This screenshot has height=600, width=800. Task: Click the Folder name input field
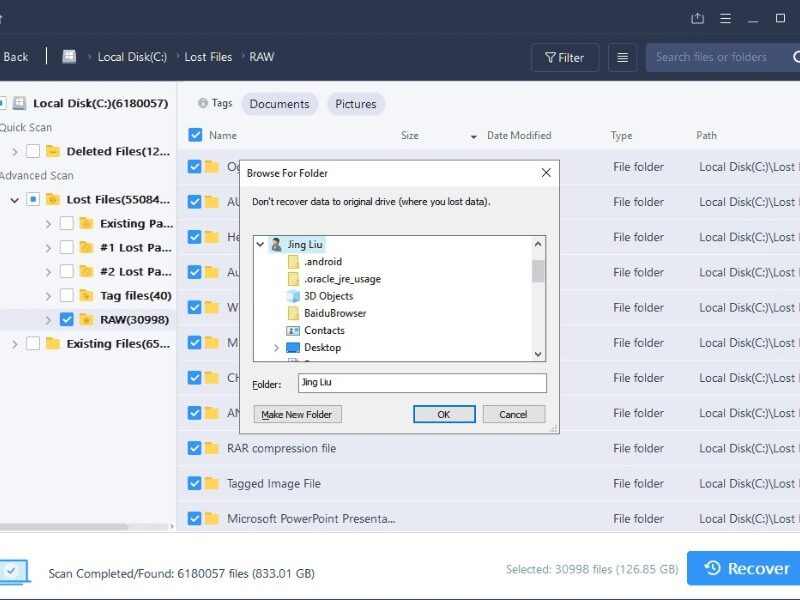point(420,382)
